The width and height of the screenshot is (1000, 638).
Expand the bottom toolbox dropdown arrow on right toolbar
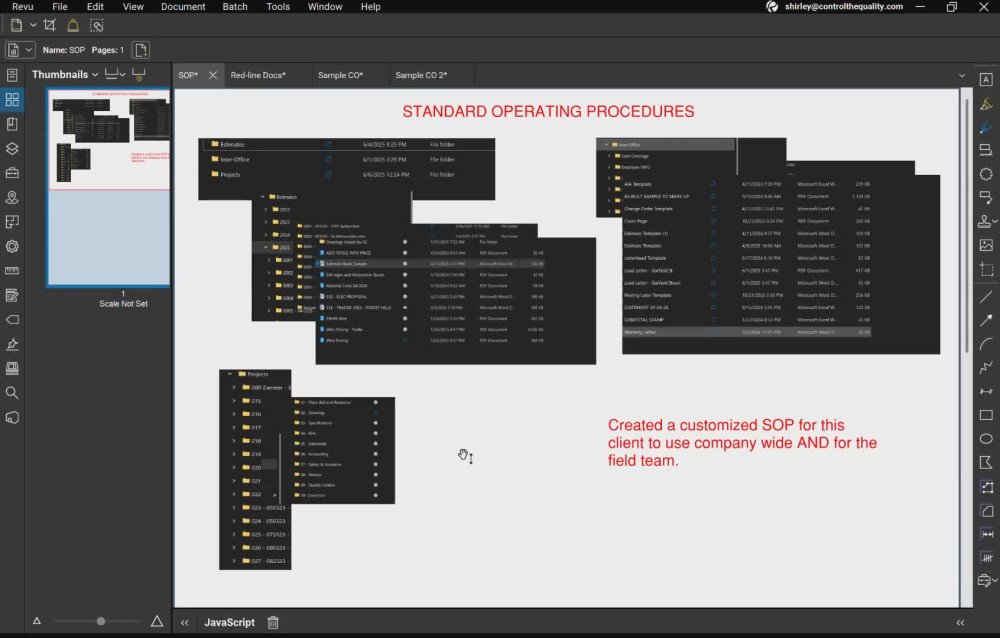pos(995,581)
